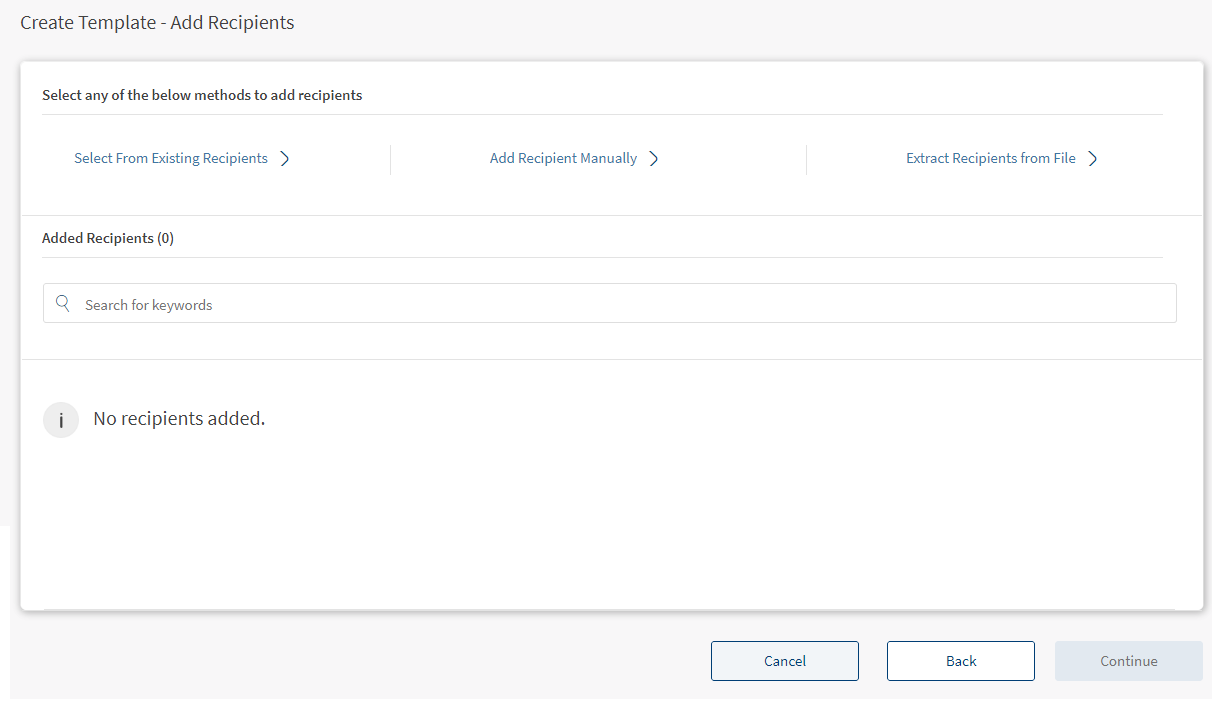
Task: Click the Added Recipients (0) heading
Action: coord(108,238)
